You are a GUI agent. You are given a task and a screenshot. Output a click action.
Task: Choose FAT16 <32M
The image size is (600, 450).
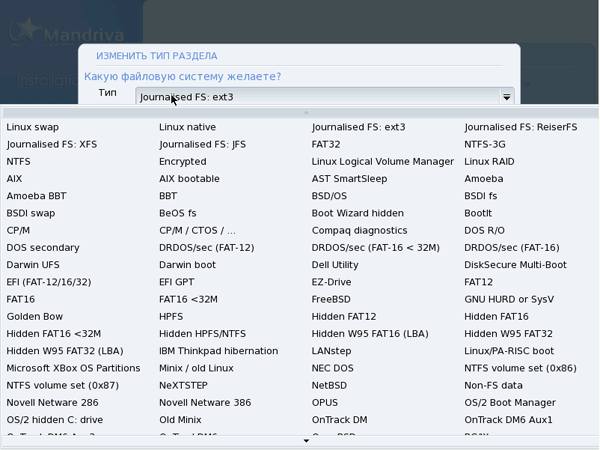[188, 299]
